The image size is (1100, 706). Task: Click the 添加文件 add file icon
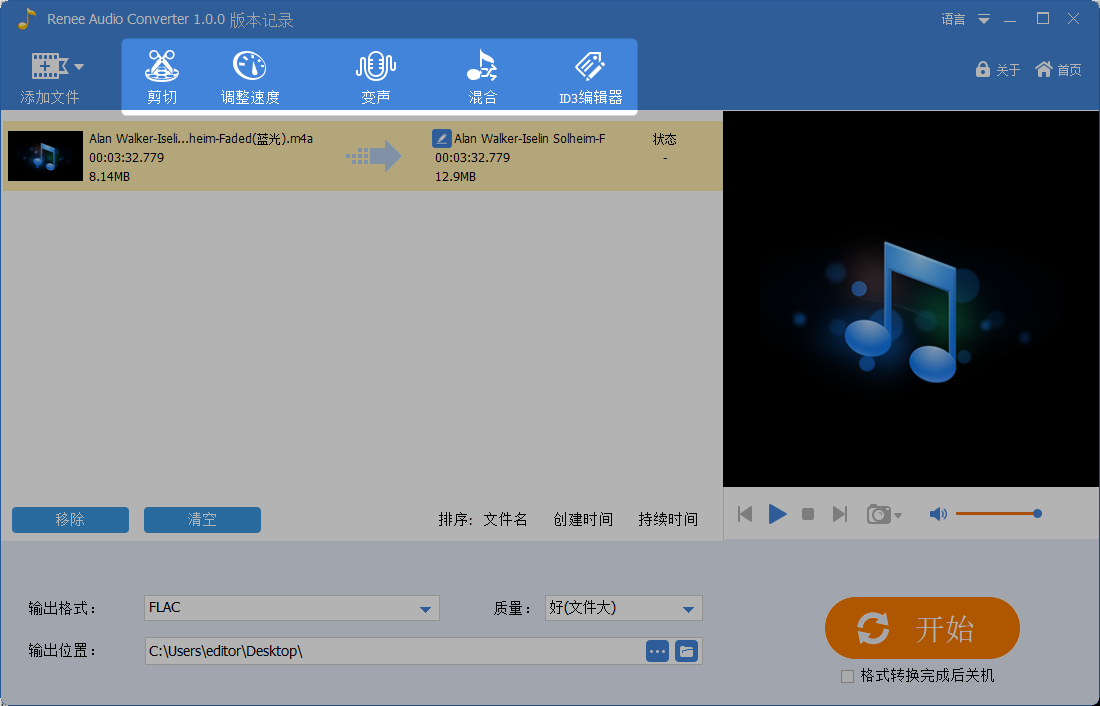pyautogui.click(x=49, y=66)
